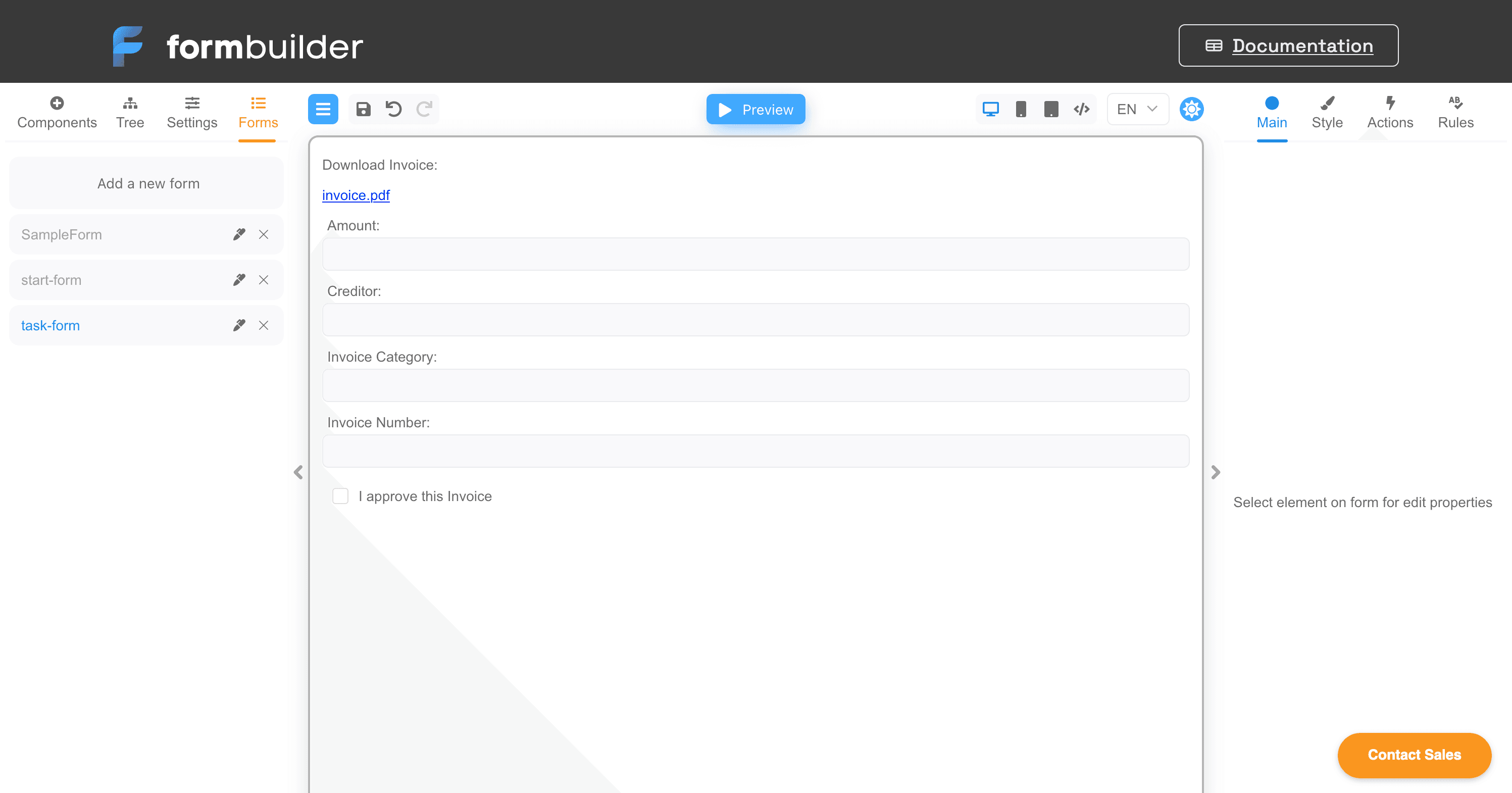Open the theme settings gear icon

click(1191, 109)
